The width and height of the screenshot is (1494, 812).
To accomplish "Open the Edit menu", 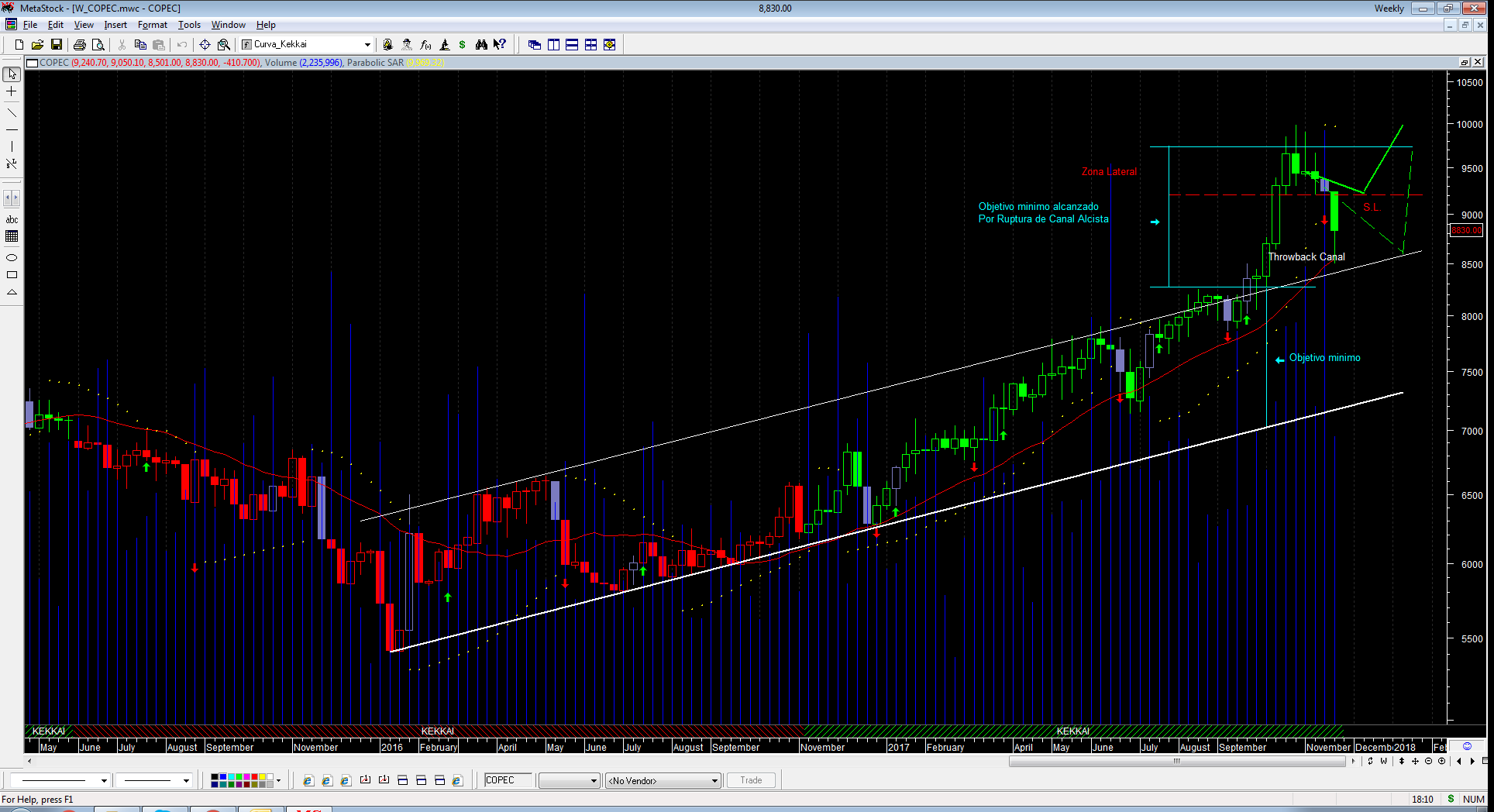I will [56, 25].
